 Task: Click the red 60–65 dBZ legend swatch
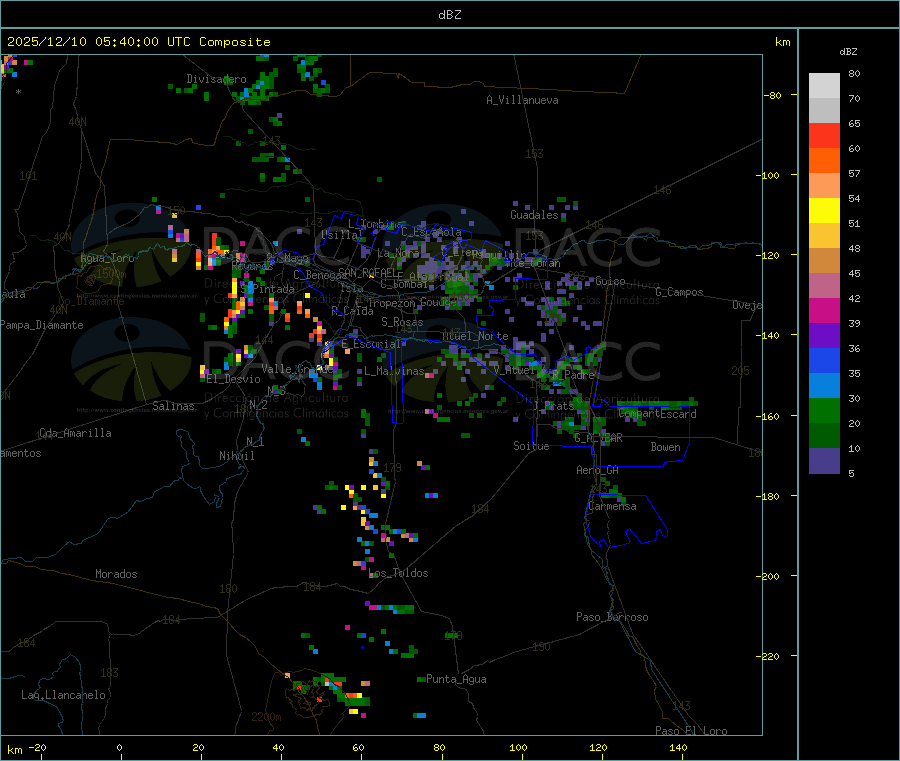(824, 135)
